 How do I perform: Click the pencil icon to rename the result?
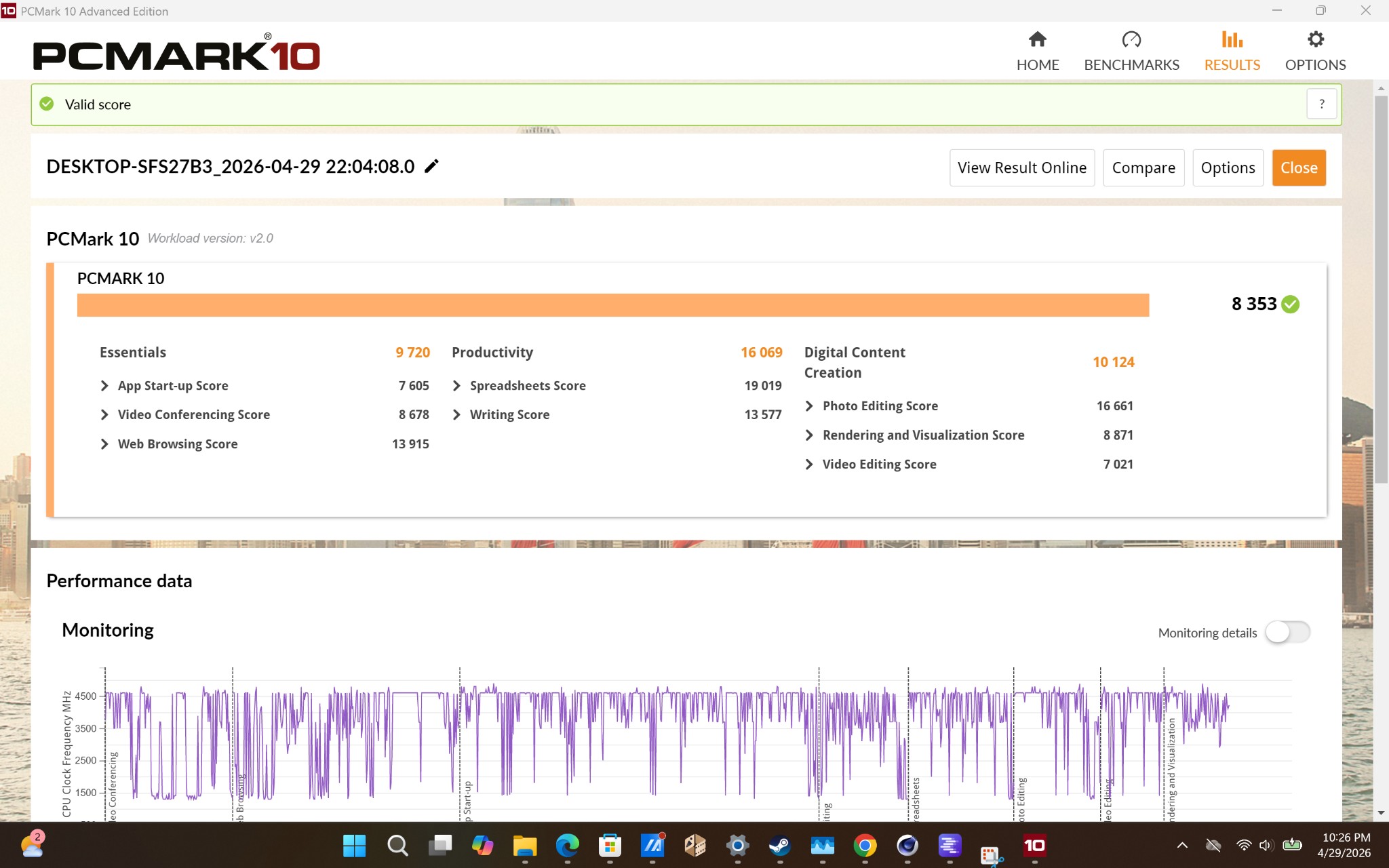point(431,166)
